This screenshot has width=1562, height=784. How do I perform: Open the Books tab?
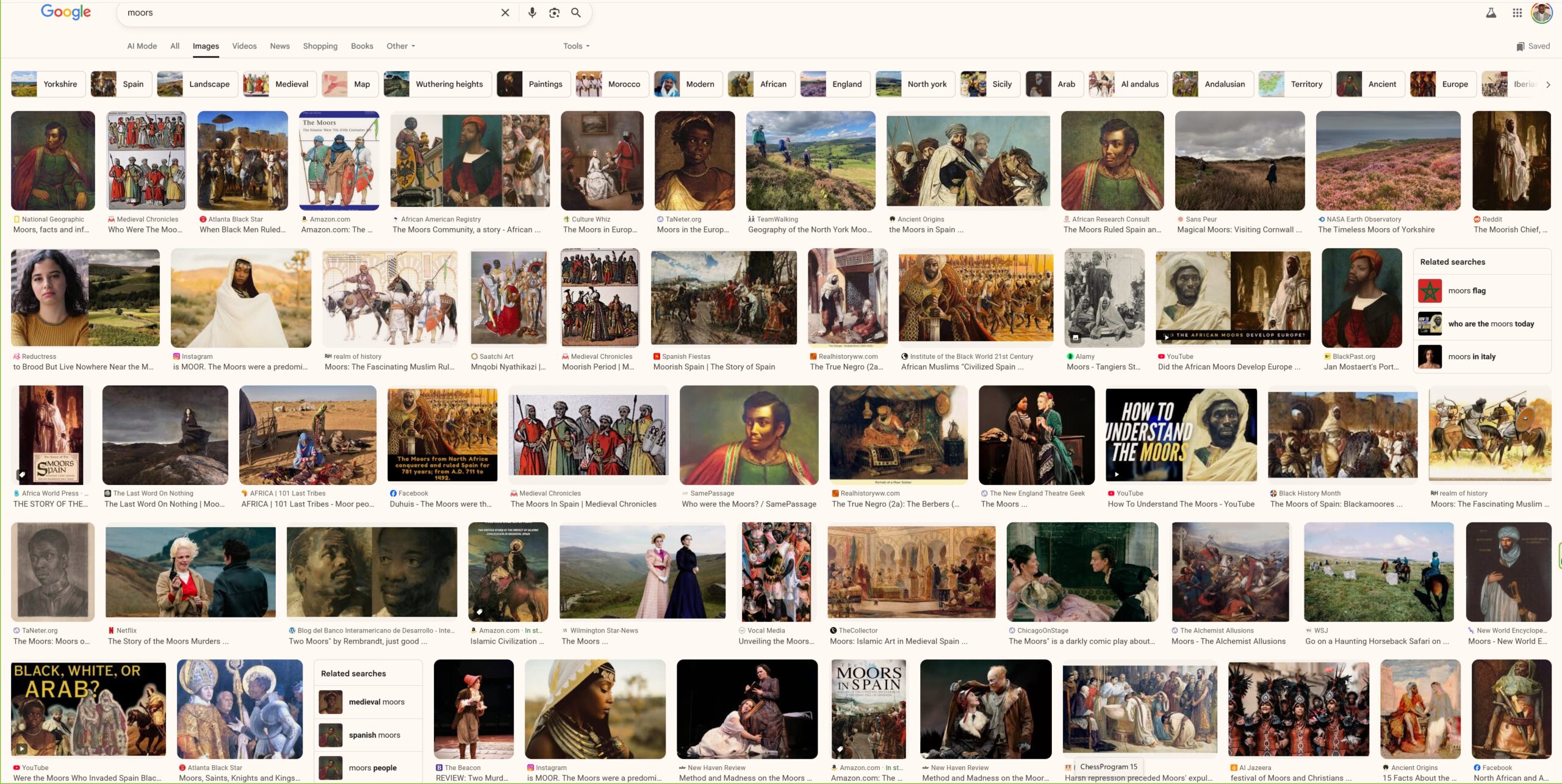click(362, 46)
